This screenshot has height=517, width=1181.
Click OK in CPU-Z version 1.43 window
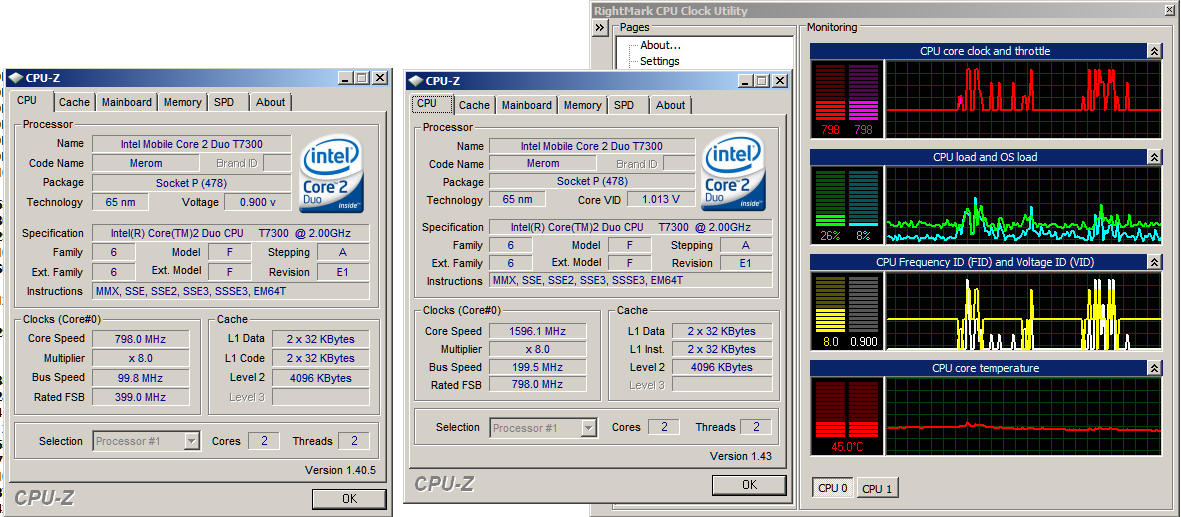pos(749,485)
